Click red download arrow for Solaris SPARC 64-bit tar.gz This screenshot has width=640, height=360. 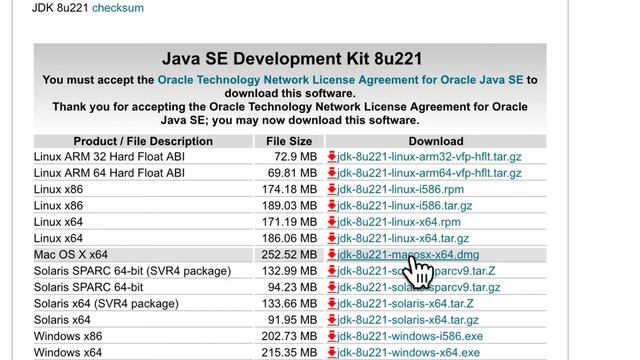[x=332, y=287]
